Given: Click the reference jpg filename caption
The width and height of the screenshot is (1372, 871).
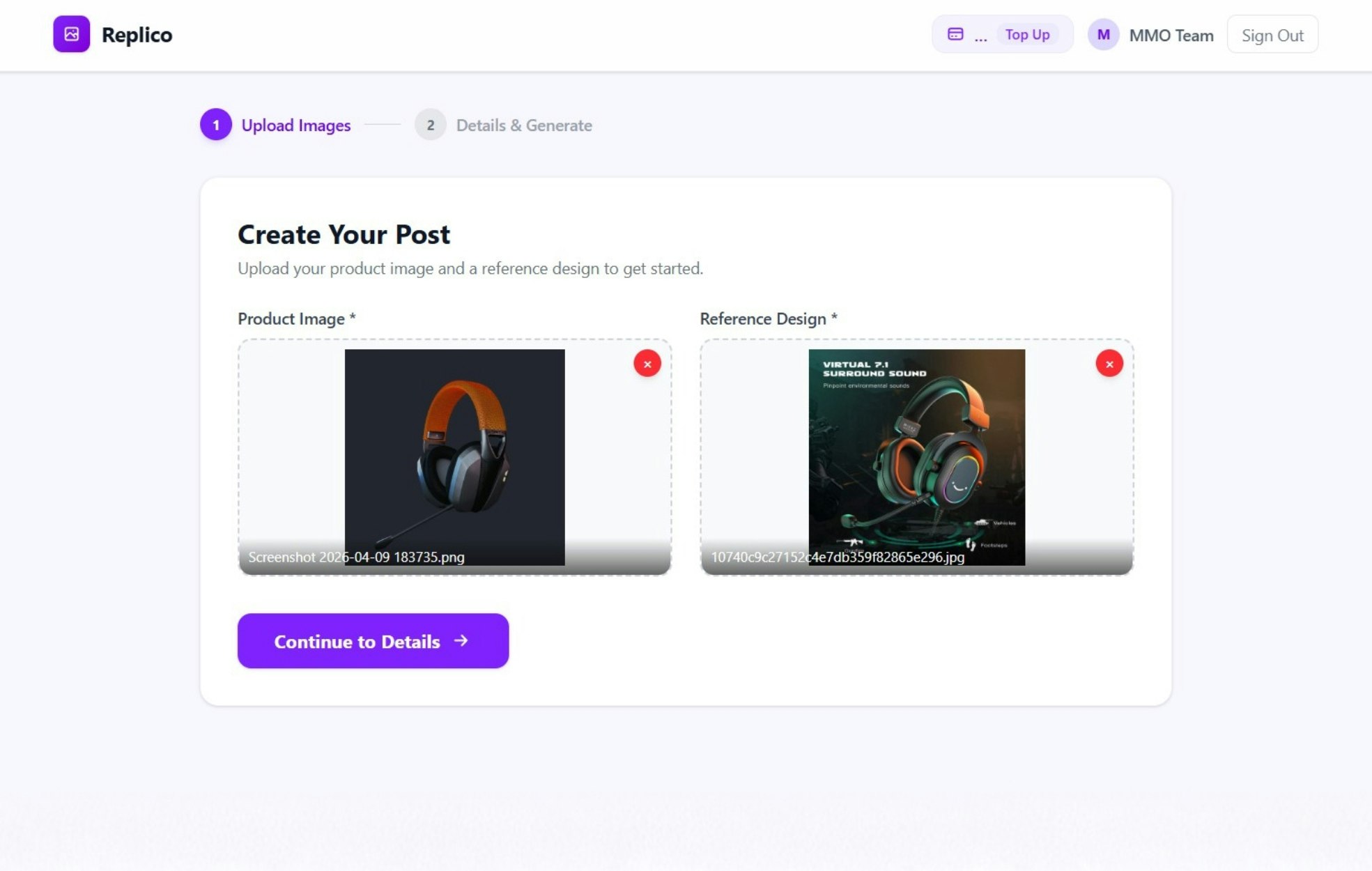Looking at the screenshot, I should (837, 557).
